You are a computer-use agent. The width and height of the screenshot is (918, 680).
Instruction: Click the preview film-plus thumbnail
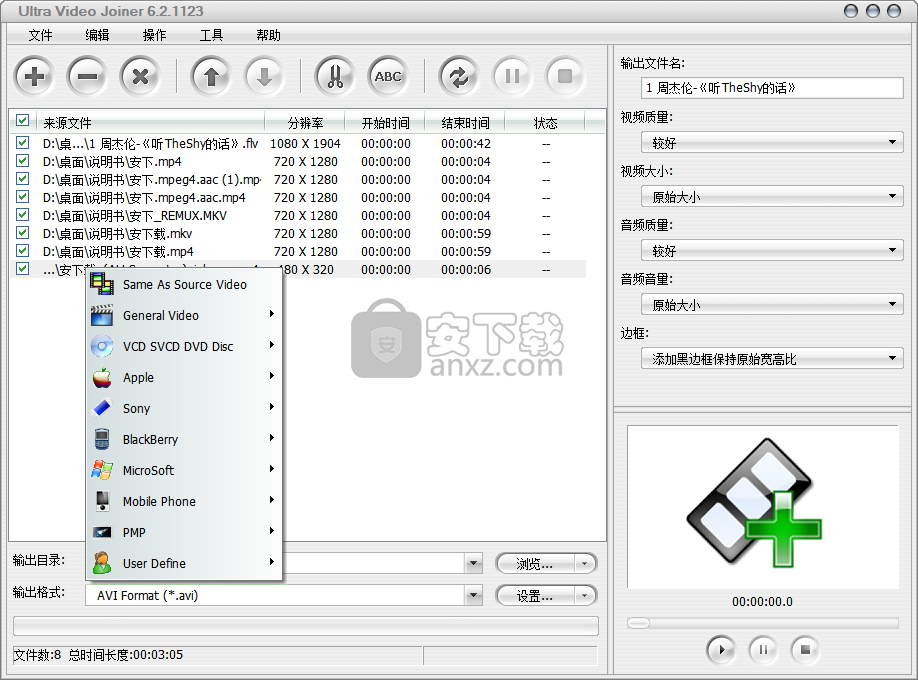pyautogui.click(x=754, y=503)
